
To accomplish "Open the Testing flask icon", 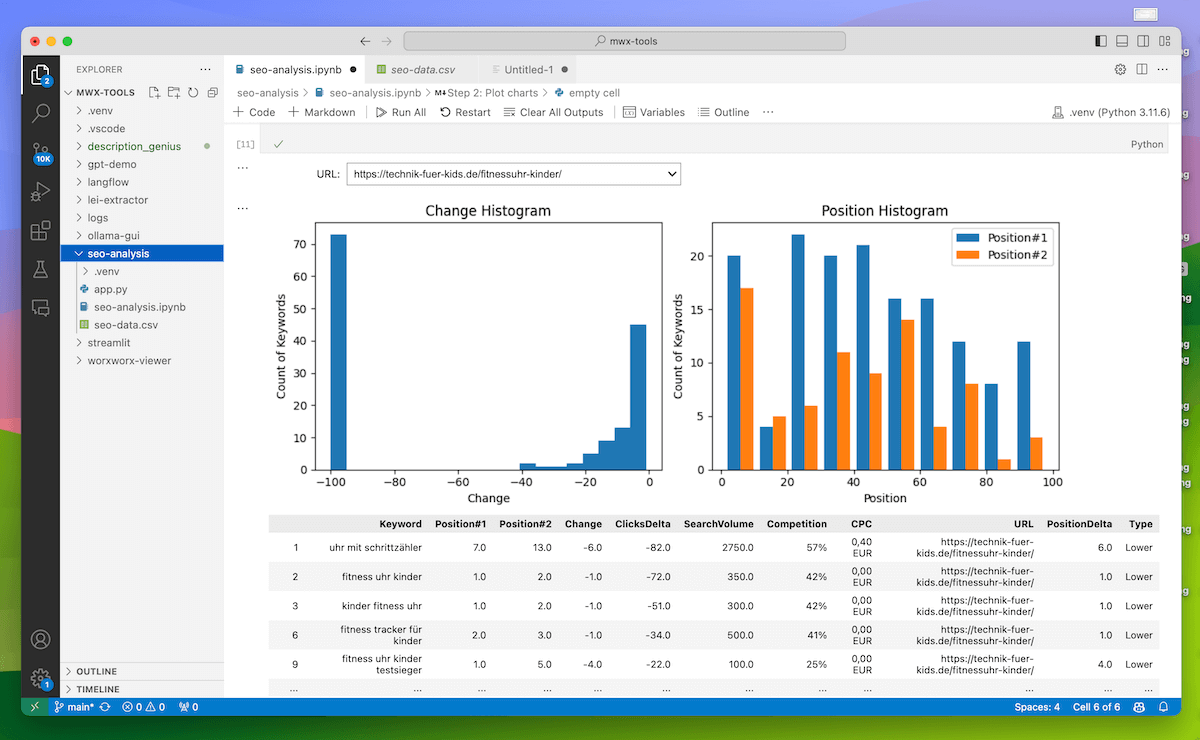I will pos(41,269).
